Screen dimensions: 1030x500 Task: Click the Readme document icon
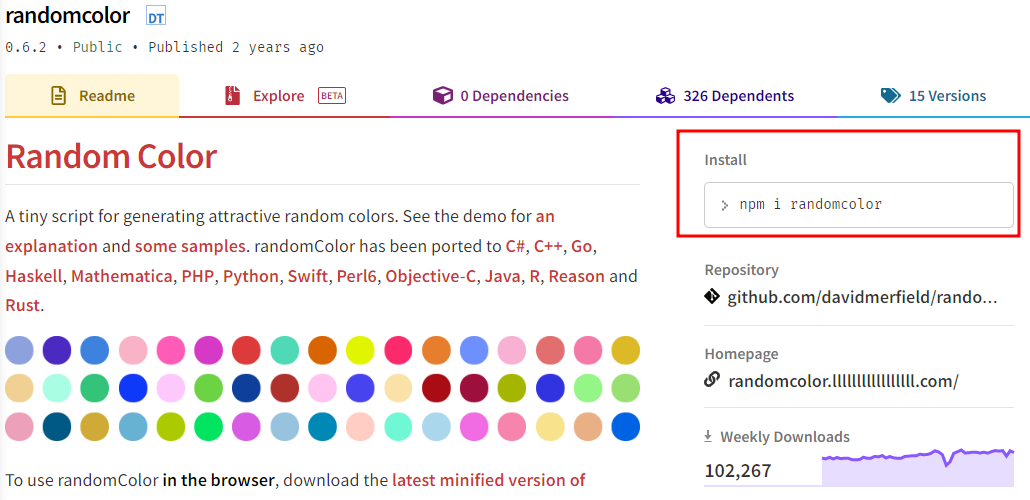click(59, 96)
